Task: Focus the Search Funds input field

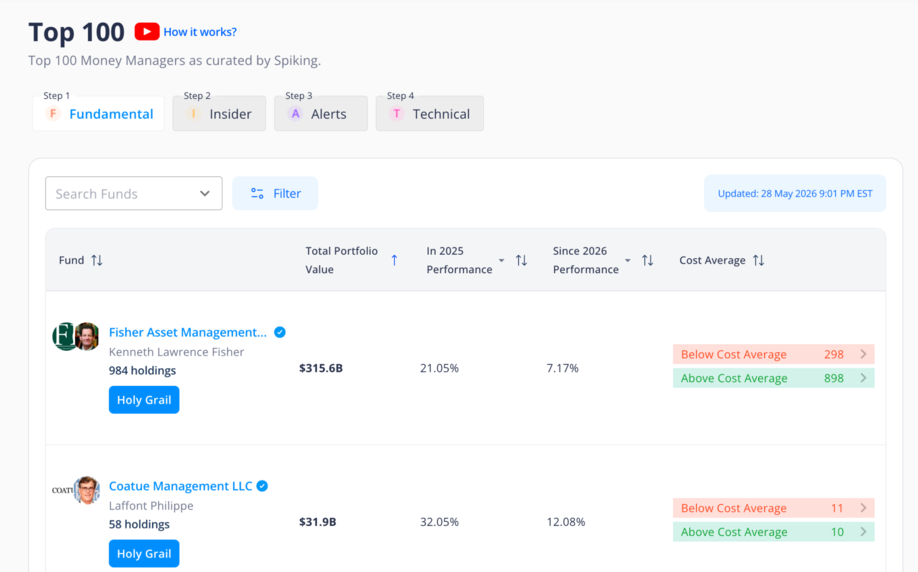Action: 133,193
